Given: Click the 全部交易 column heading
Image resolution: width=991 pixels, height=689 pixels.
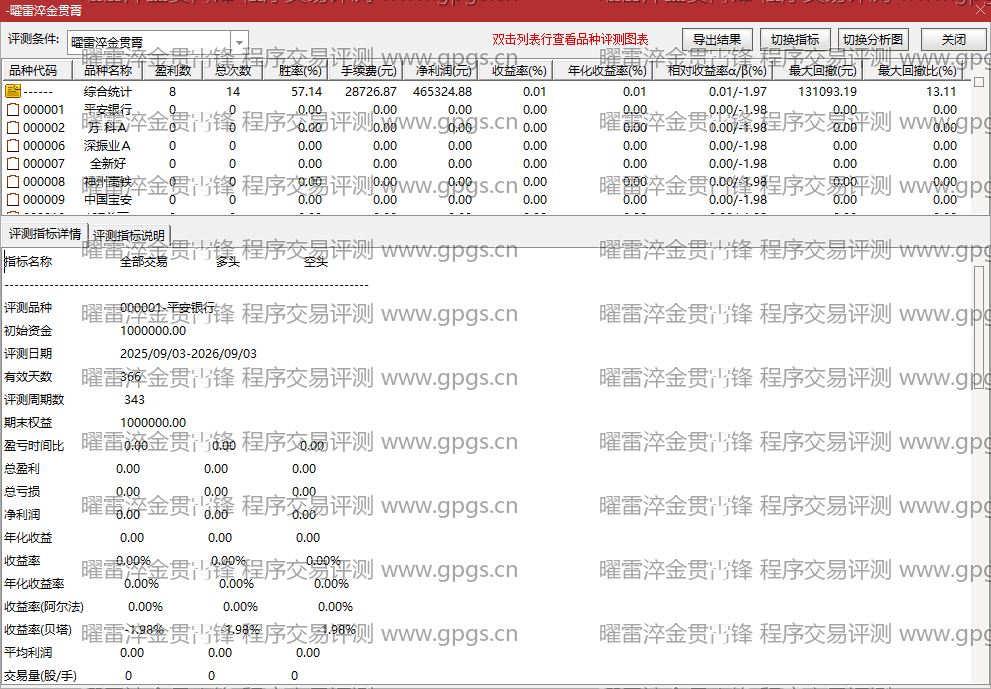Looking at the screenshot, I should [143, 262].
